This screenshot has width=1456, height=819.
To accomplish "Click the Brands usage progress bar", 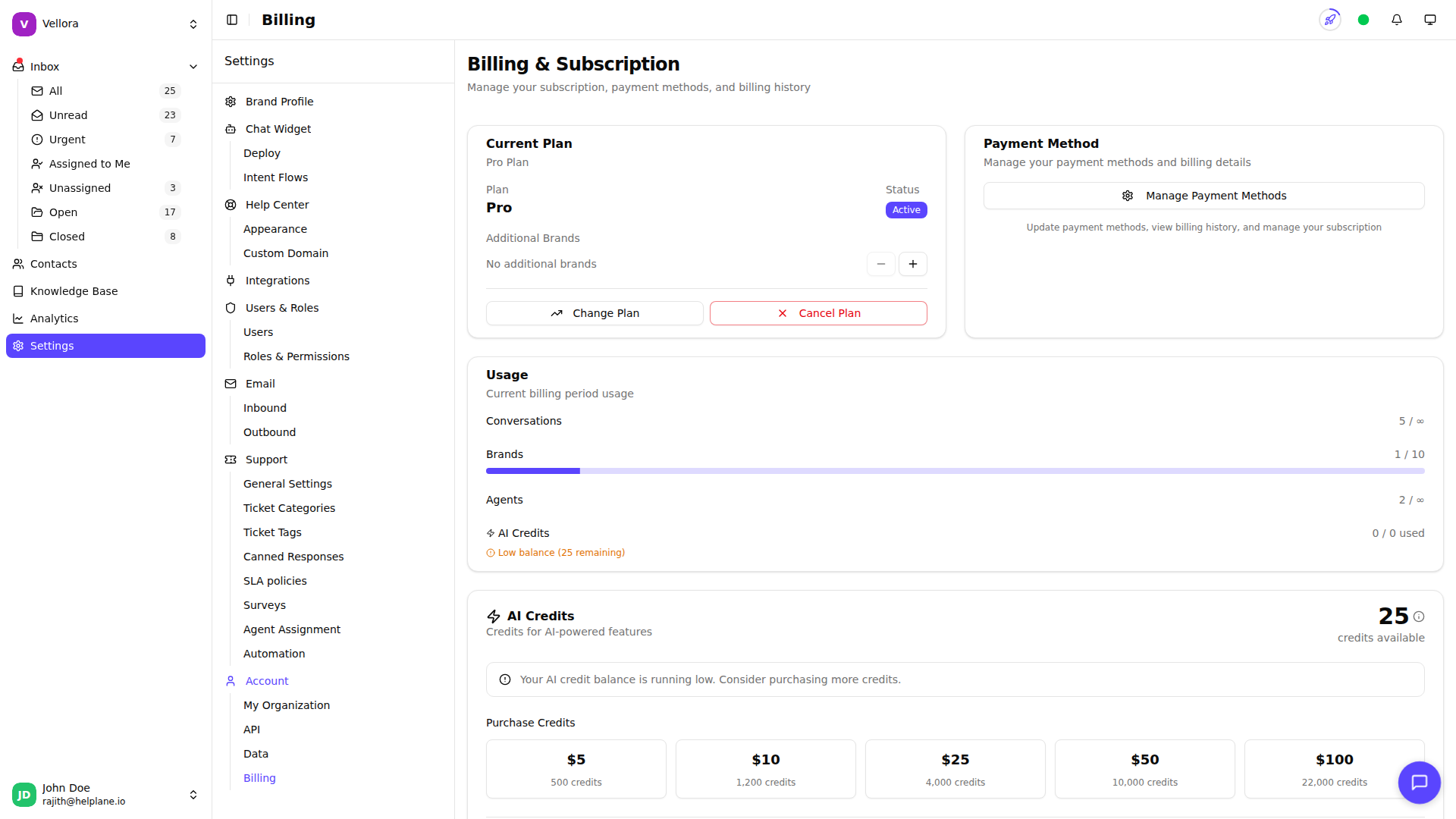I will tap(955, 471).
